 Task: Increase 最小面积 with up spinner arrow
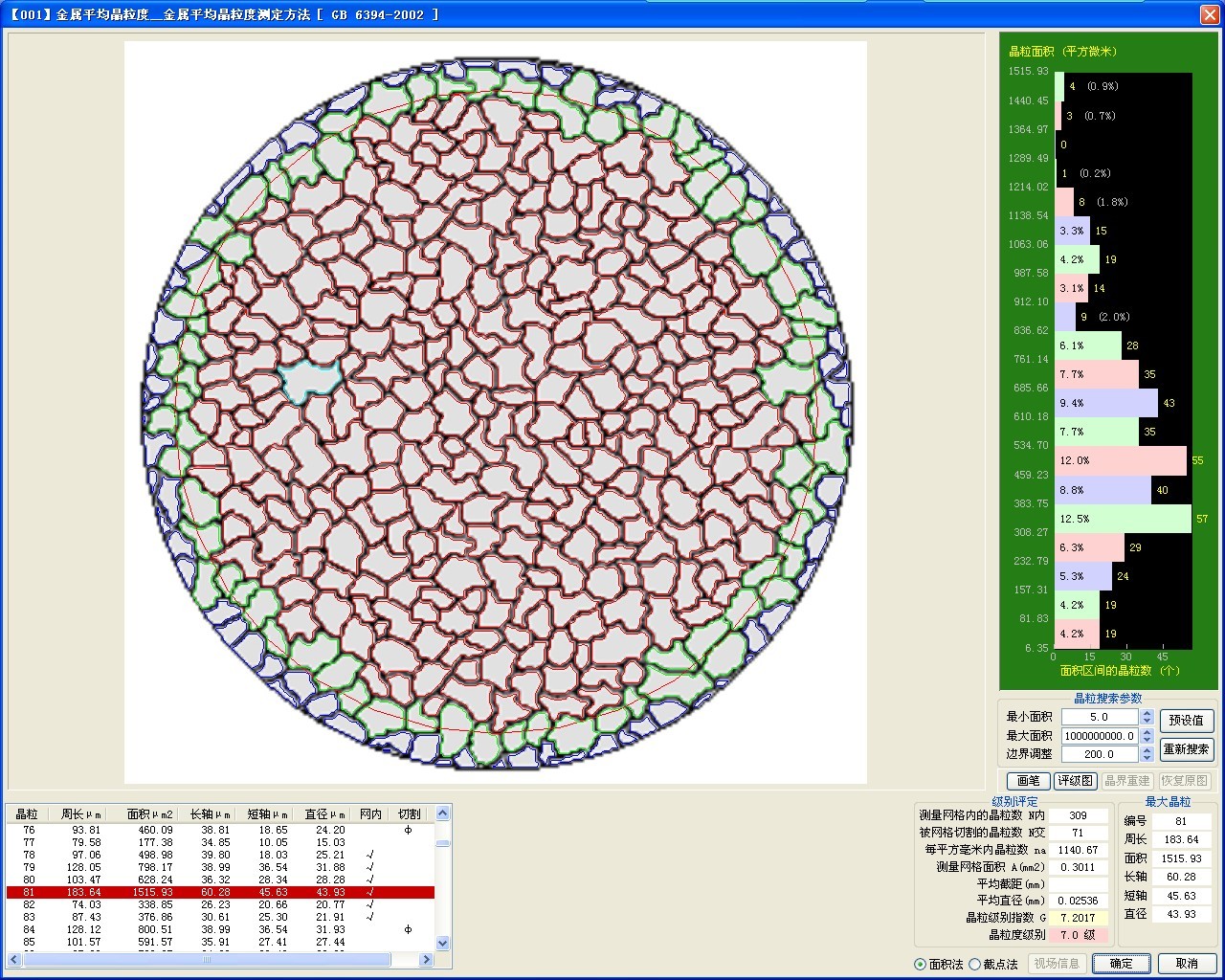pyautogui.click(x=1147, y=713)
